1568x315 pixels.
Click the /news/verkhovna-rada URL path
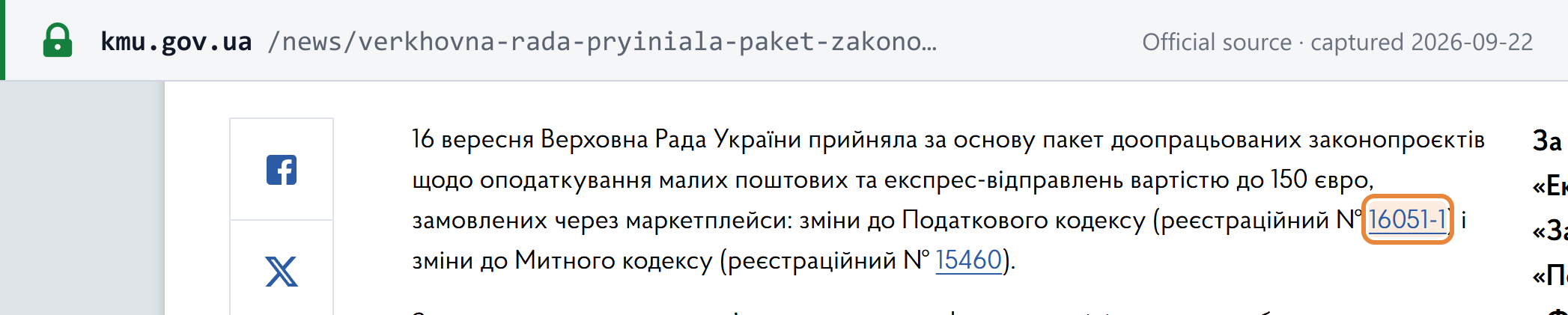pyautogui.click(x=602, y=41)
